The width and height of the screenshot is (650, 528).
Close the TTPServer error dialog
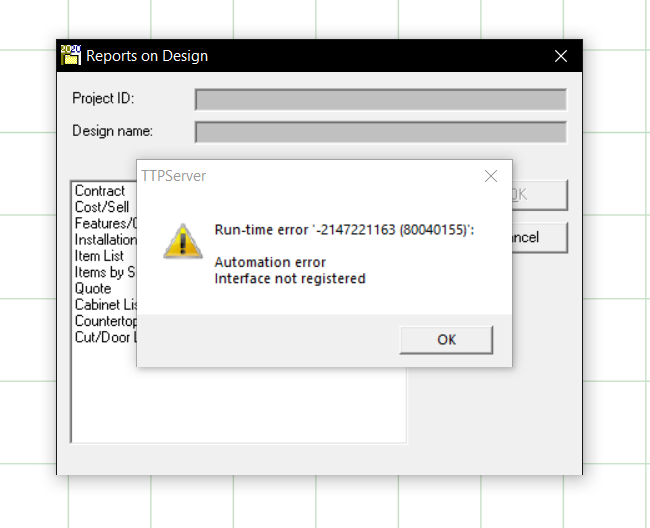(491, 176)
